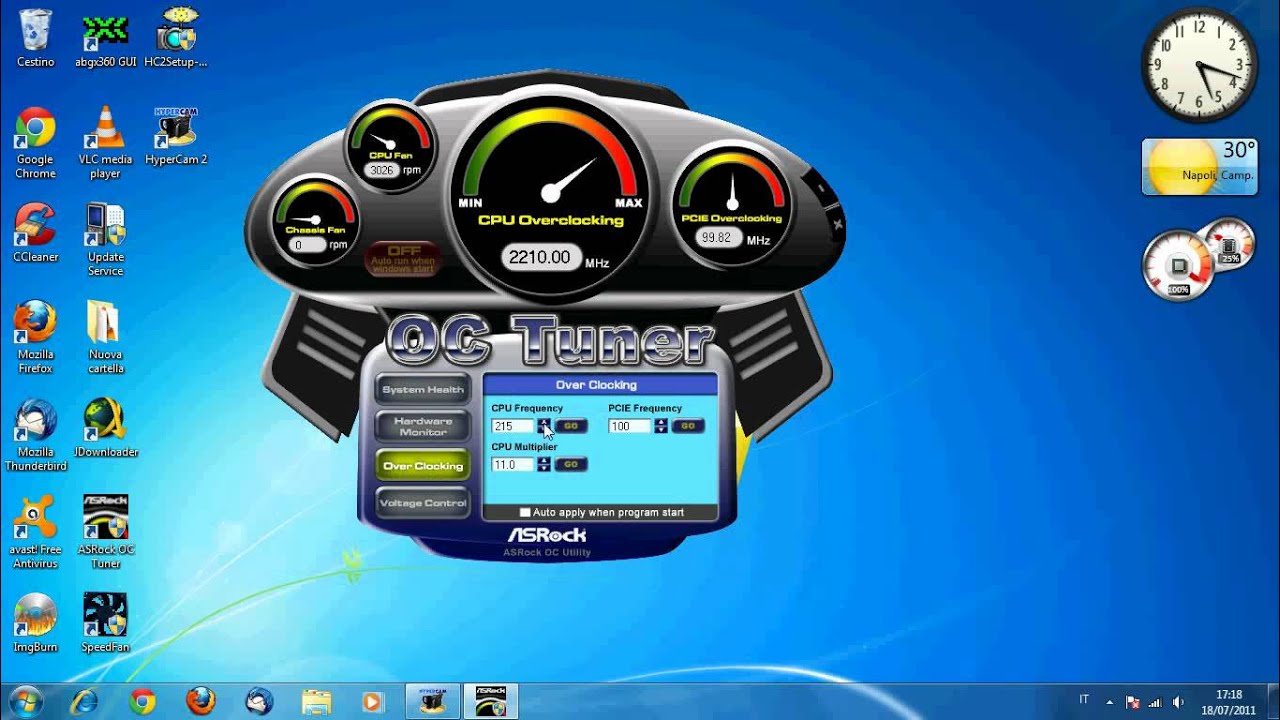Open Google Chrome desktop shortcut
This screenshot has width=1280, height=720.
(x=35, y=143)
